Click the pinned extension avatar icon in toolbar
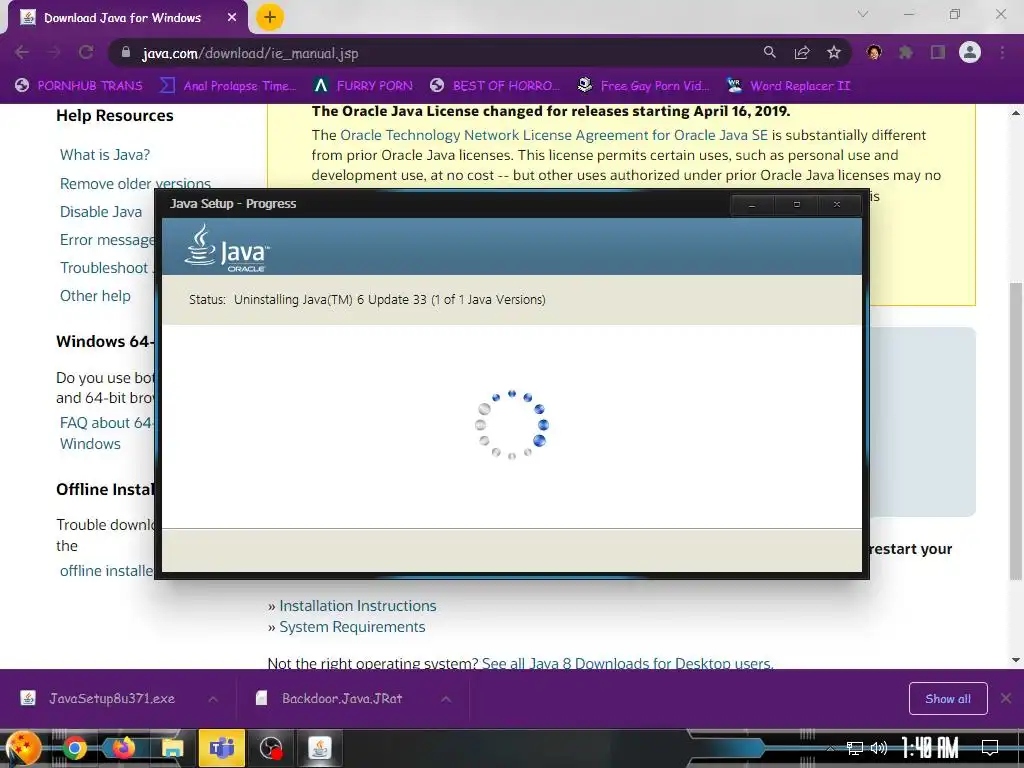 pyautogui.click(x=874, y=52)
